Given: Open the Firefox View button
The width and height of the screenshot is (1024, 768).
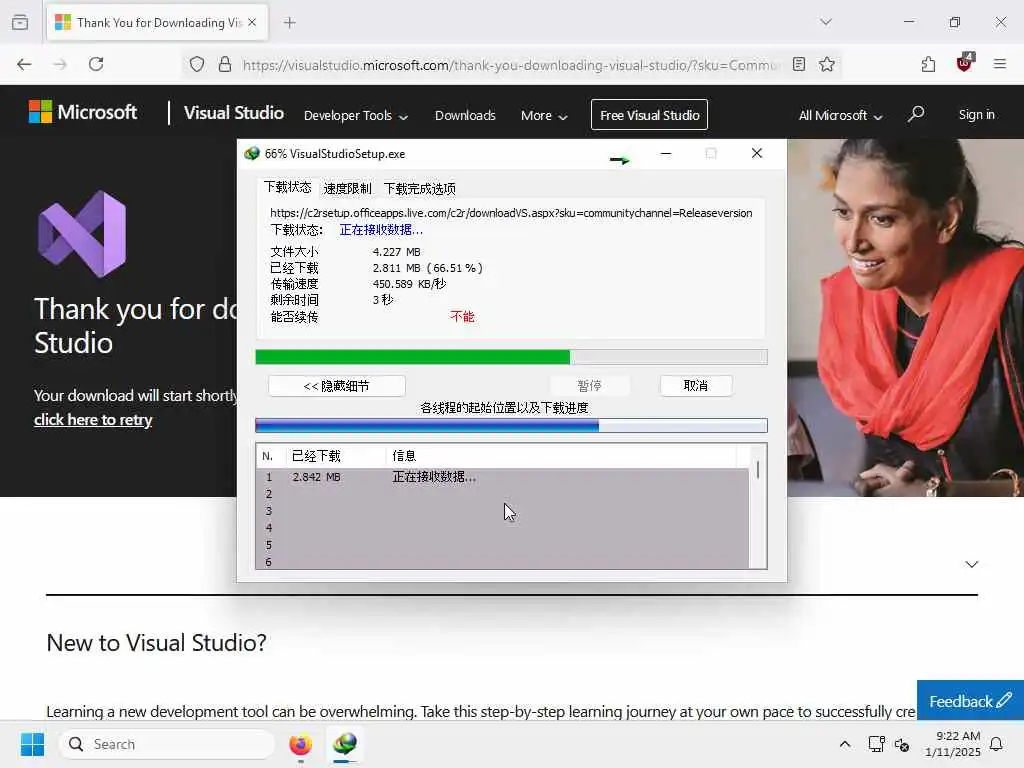Looking at the screenshot, I should (20, 22).
